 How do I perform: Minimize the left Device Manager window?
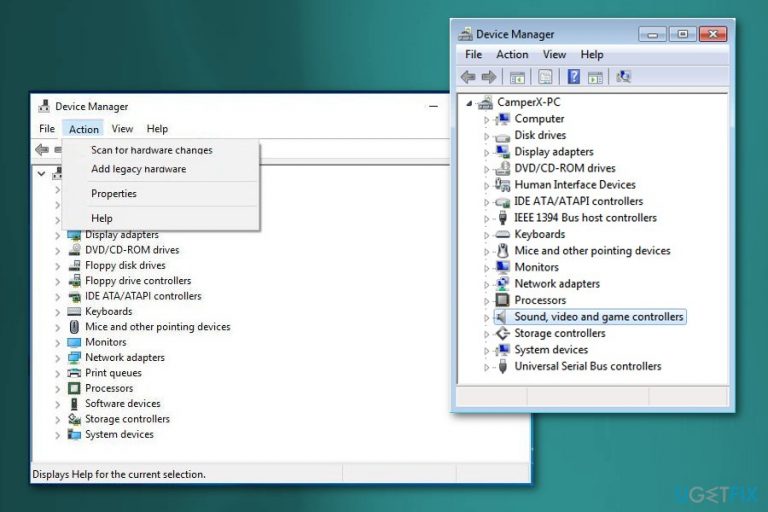click(x=433, y=106)
